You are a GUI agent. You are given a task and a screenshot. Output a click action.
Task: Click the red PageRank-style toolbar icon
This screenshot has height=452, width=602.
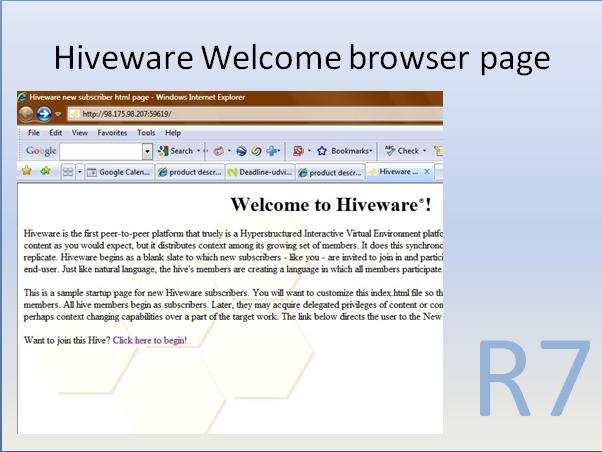(298, 151)
